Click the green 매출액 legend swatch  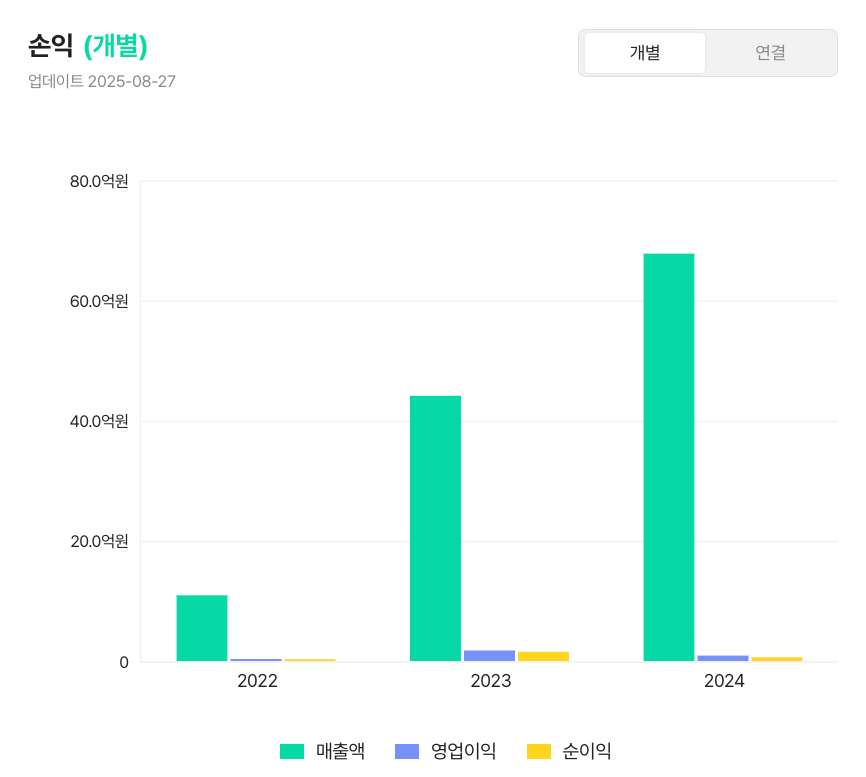(x=292, y=751)
